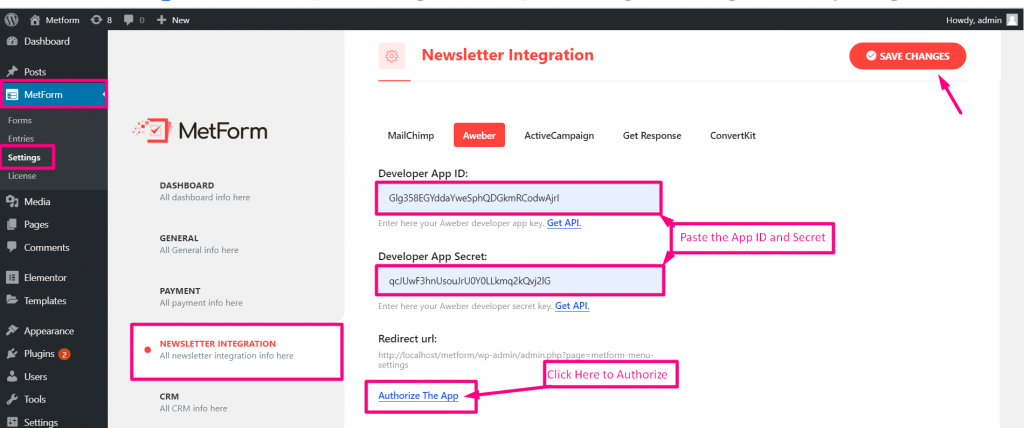Open Plugins in the sidebar
This screenshot has height=428, width=1024.
pos(39,354)
